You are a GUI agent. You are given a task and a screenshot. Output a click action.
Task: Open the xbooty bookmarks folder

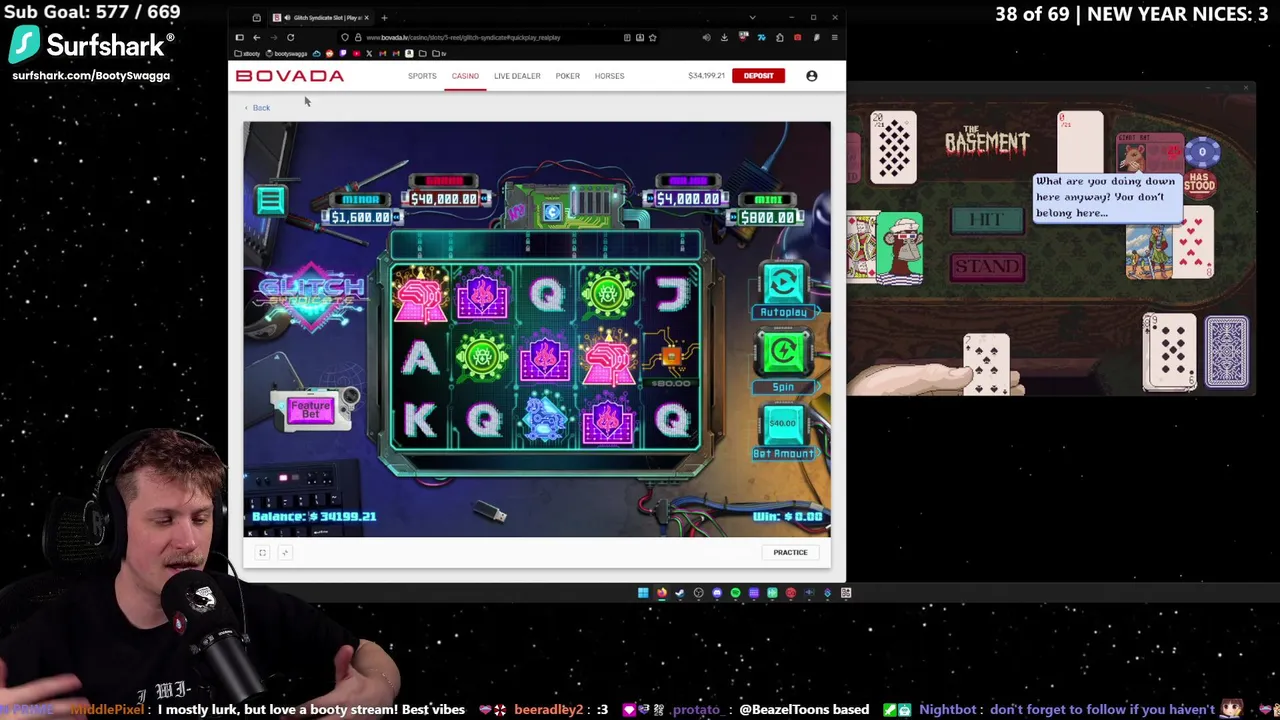pos(248,54)
